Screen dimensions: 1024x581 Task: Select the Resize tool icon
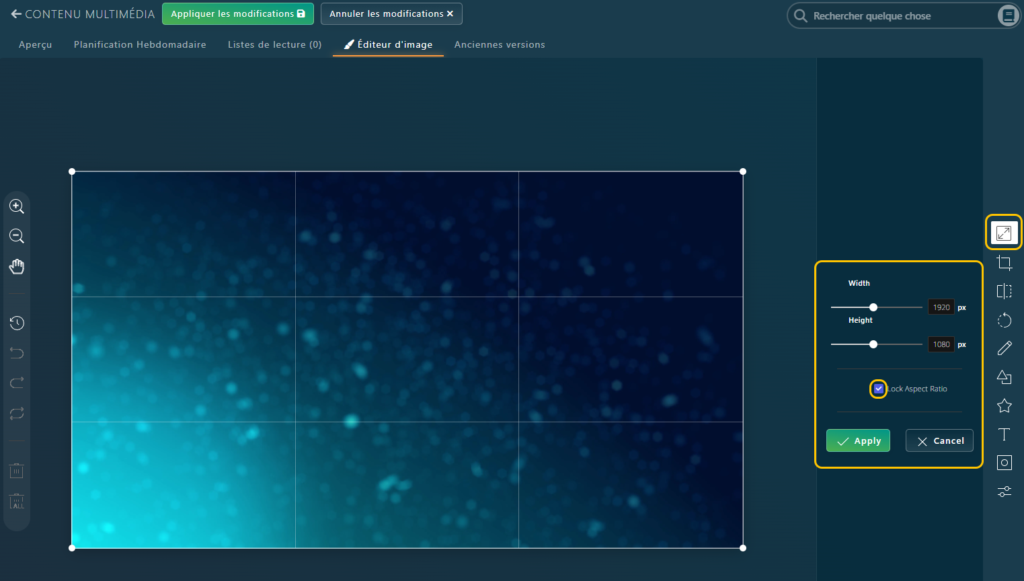(x=1004, y=233)
